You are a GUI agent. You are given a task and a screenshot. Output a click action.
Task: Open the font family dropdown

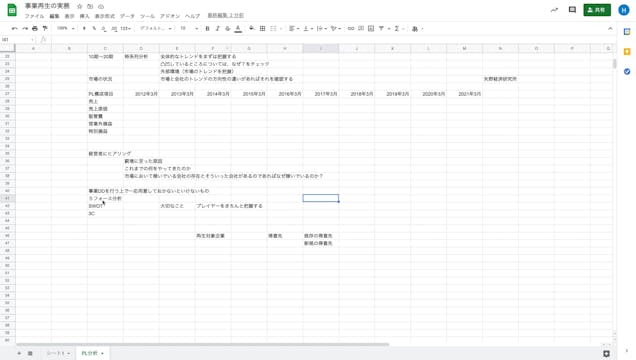tap(156, 28)
